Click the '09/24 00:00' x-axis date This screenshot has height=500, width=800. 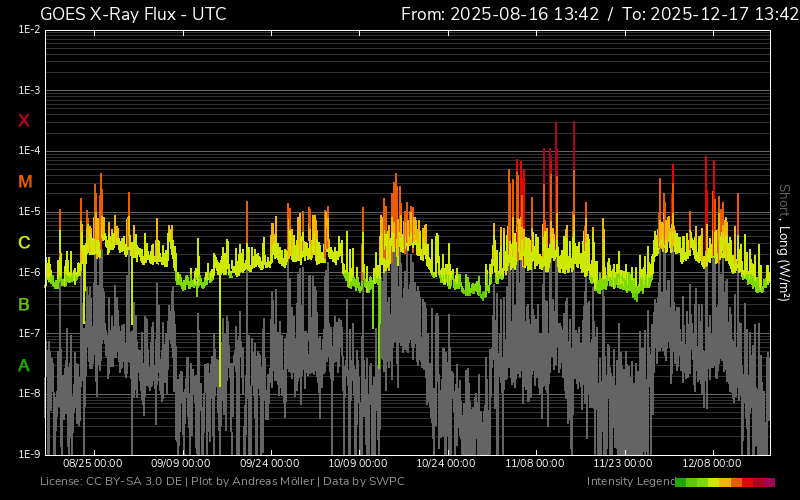[x=269, y=463]
